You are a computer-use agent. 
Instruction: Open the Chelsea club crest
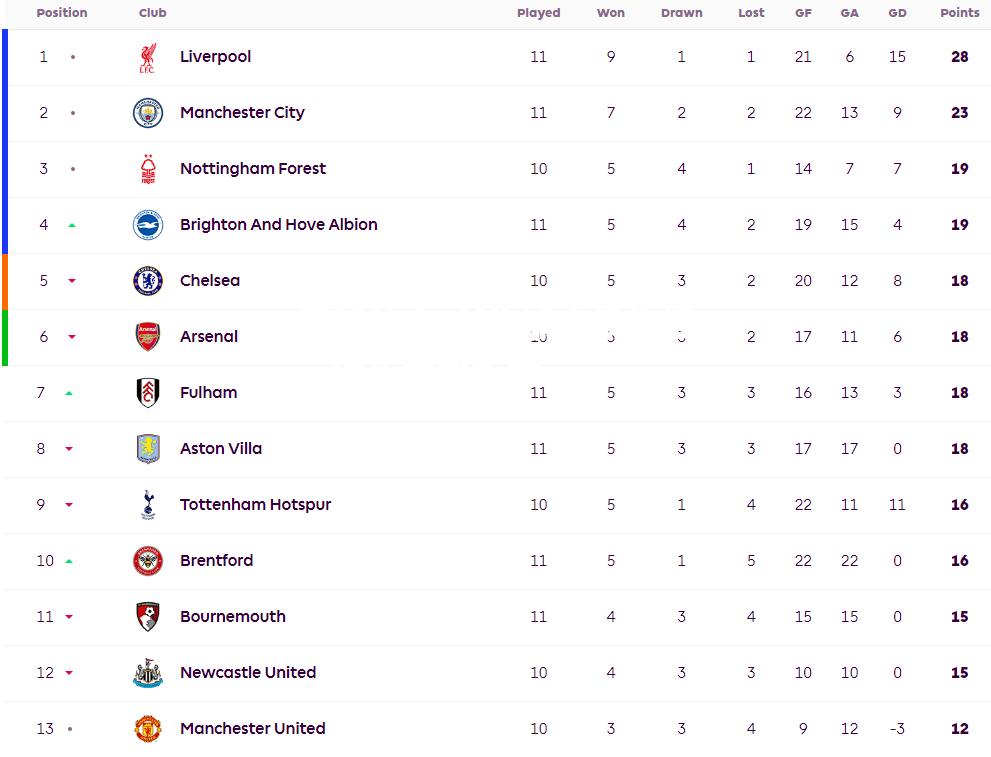pos(148,281)
